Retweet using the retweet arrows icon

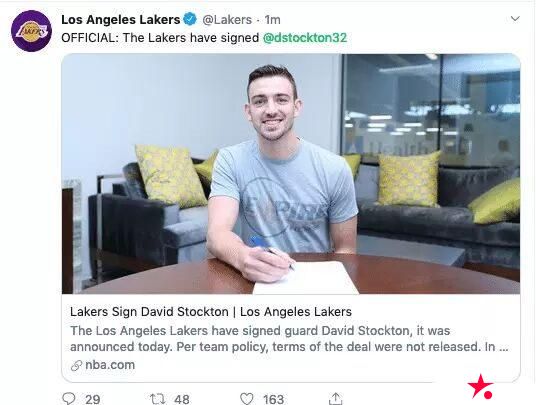click(x=158, y=399)
